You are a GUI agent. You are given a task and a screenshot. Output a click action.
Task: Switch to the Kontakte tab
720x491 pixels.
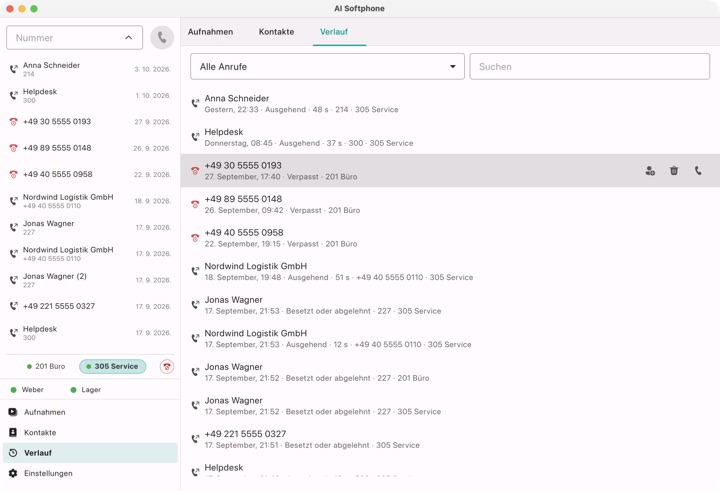[x=276, y=32]
